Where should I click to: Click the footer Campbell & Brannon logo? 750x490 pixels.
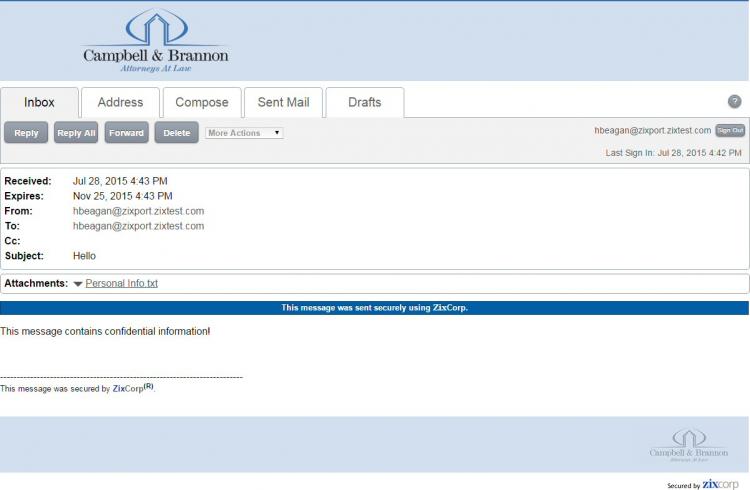(688, 446)
